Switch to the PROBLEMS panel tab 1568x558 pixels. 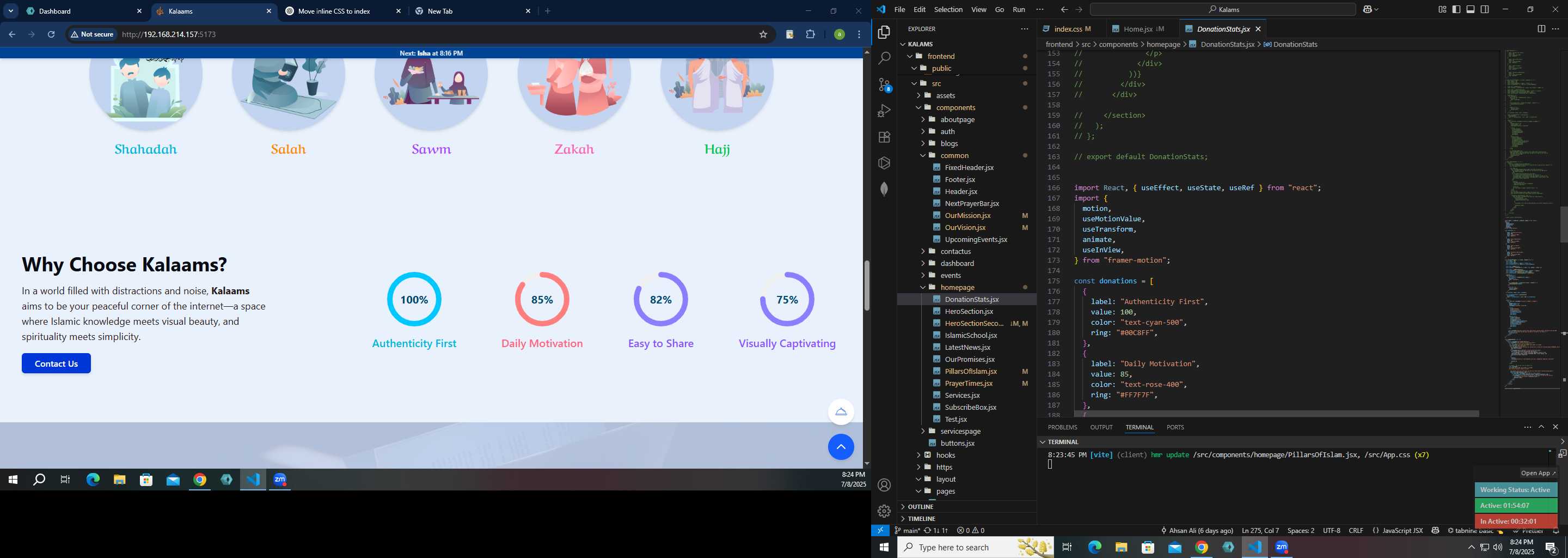(1062, 427)
